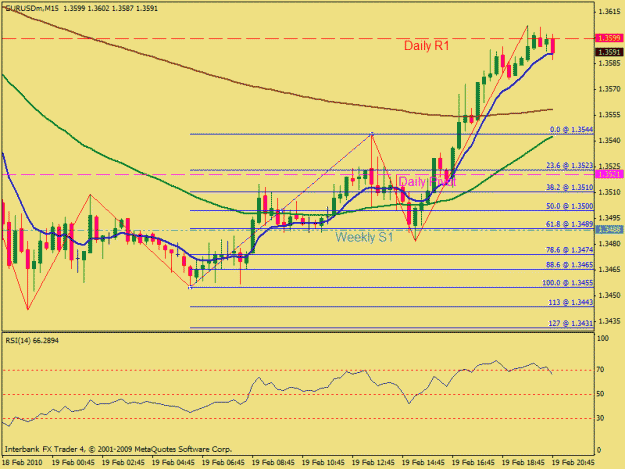625x469 pixels.
Task: Click the 19 Feb 12:45 time axis label
Action: pyautogui.click(x=373, y=463)
